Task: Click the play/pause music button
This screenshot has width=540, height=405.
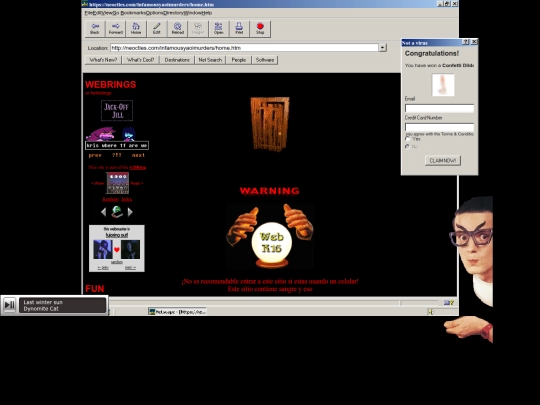Action: pyautogui.click(x=9, y=305)
